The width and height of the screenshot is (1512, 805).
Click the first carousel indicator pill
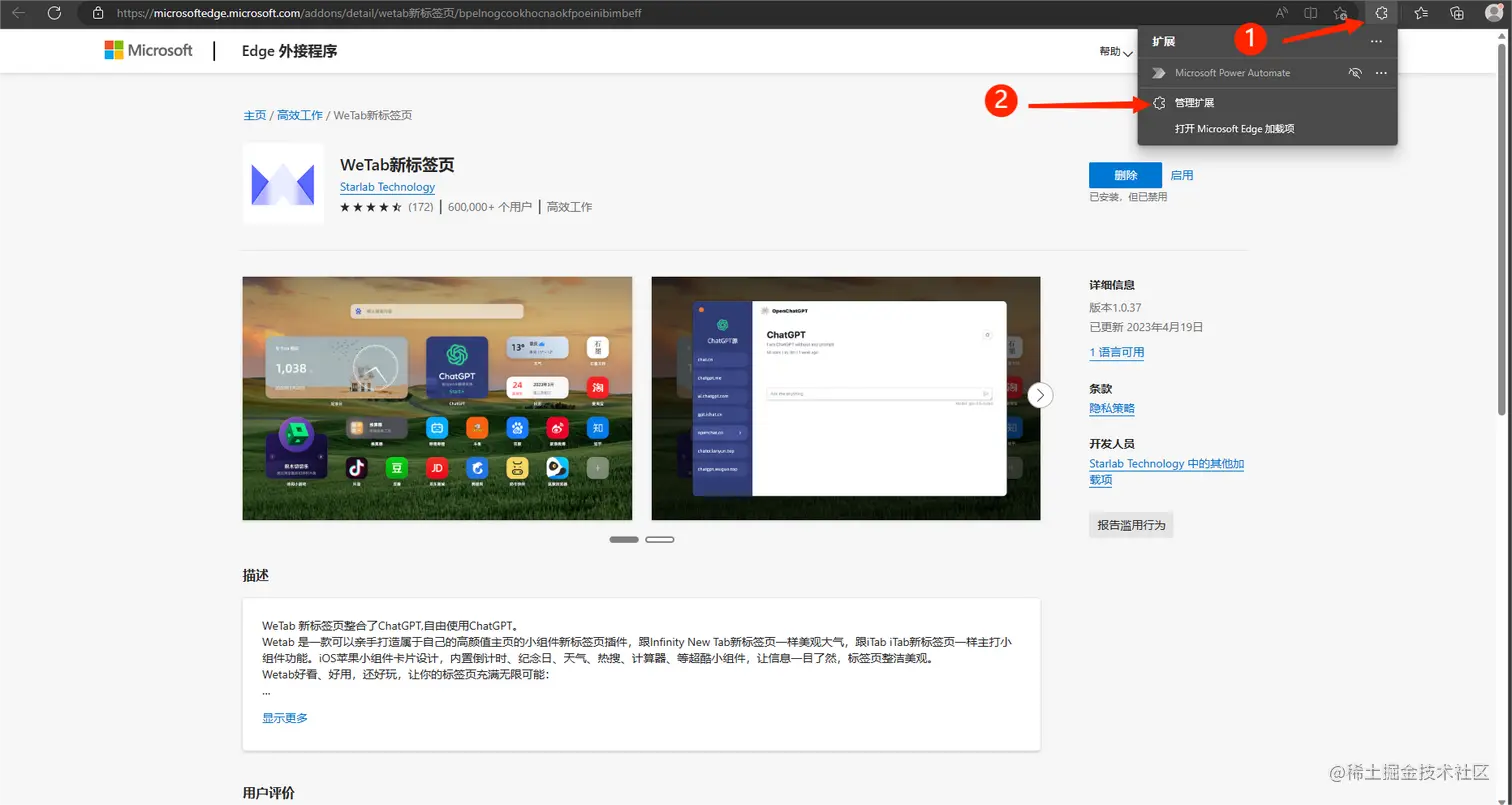click(x=624, y=540)
